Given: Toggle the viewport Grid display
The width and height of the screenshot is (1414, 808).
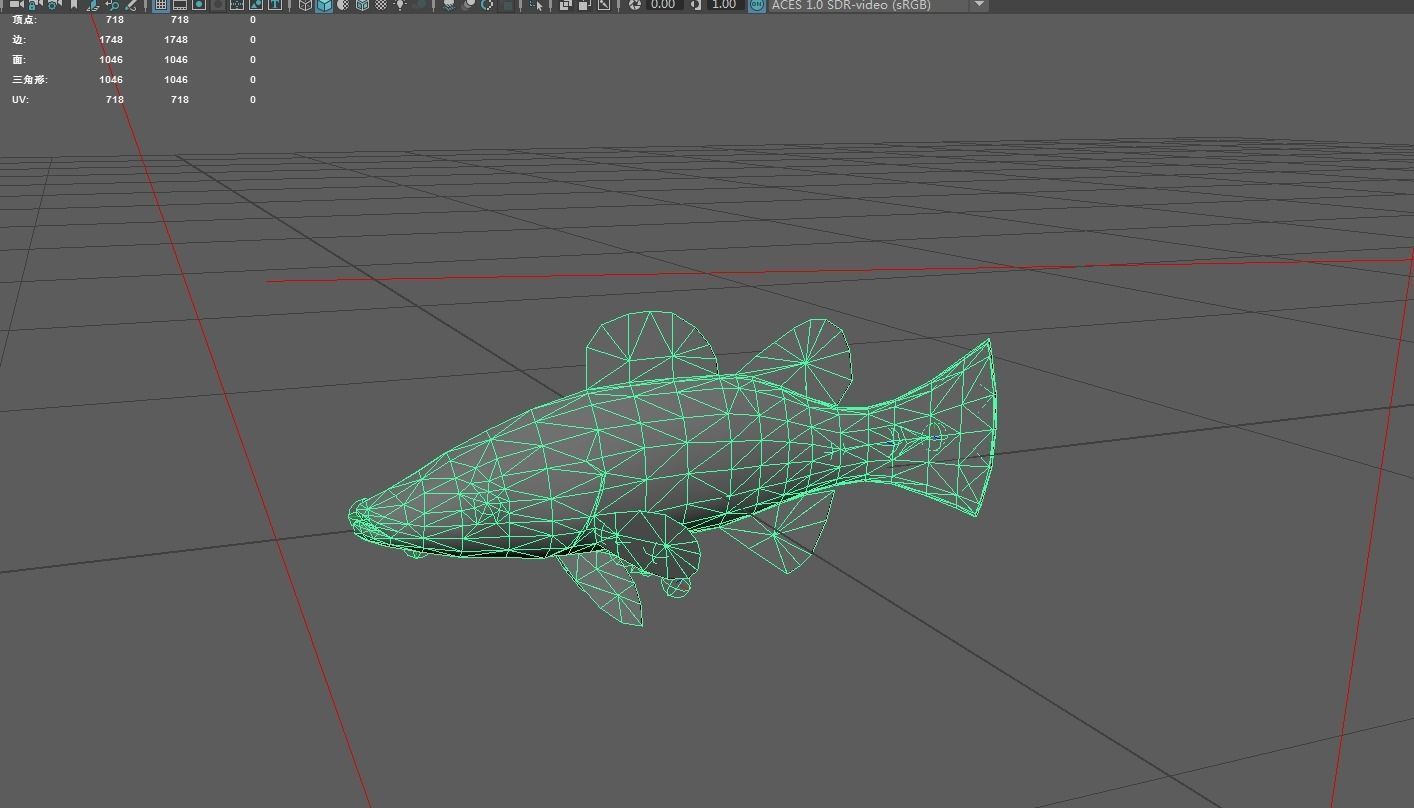Looking at the screenshot, I should 160,5.
